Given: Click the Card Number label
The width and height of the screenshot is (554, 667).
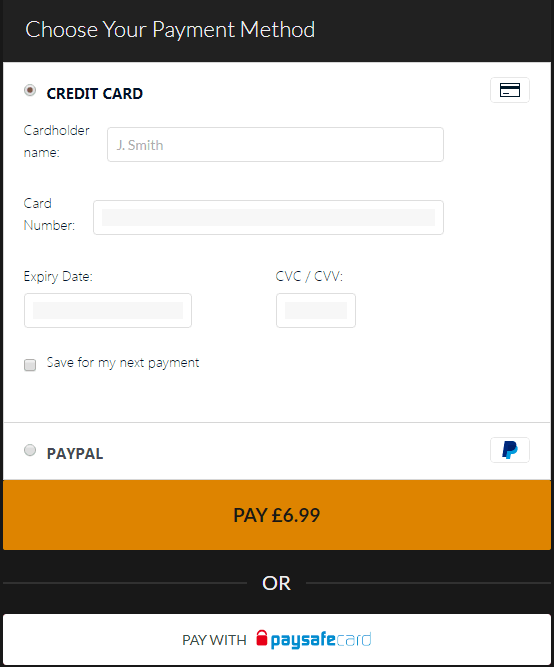Looking at the screenshot, I should point(49,214).
